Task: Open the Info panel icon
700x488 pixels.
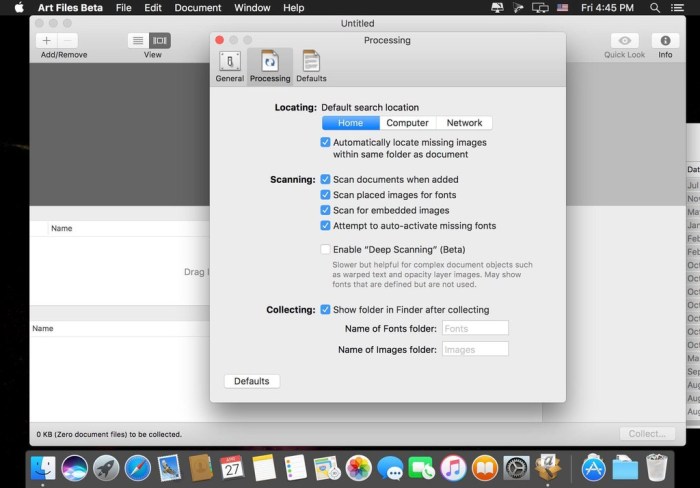Action: pyautogui.click(x=665, y=41)
